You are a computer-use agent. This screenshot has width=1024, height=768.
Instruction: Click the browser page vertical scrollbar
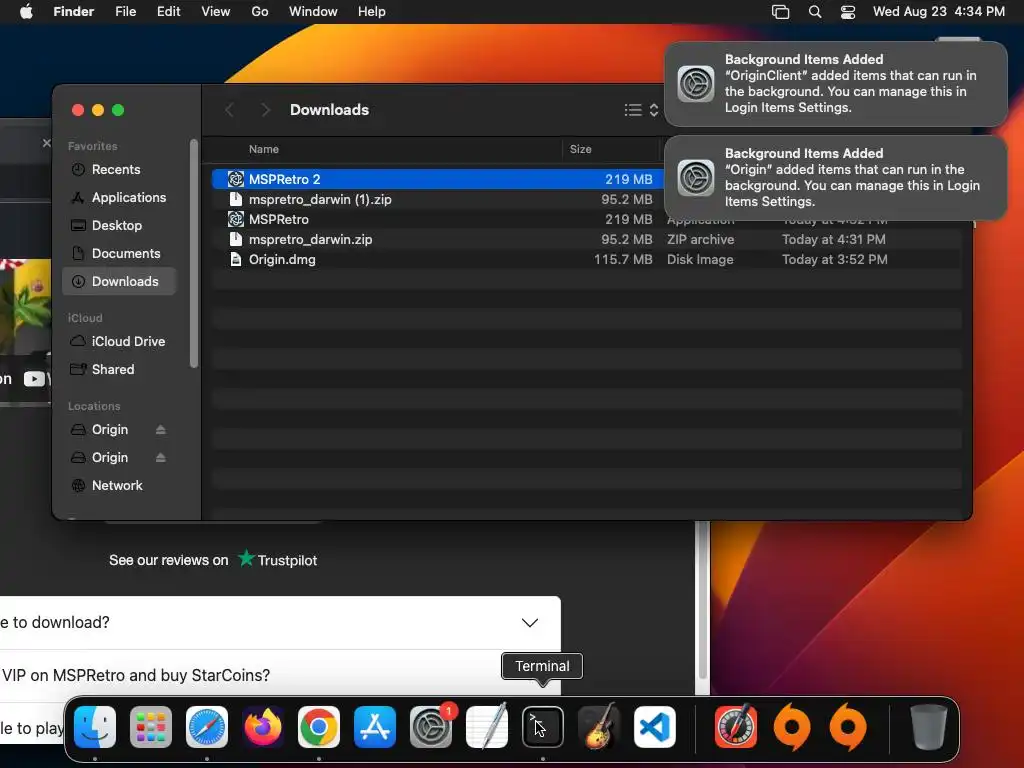703,601
